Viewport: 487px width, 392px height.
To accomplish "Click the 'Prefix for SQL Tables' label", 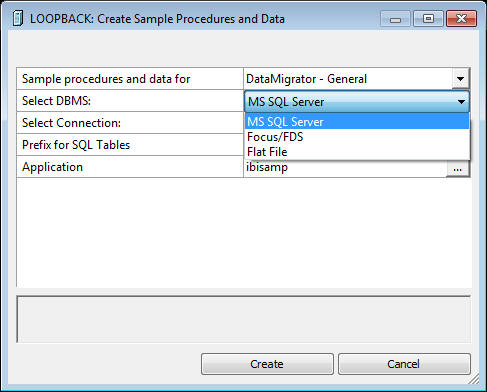I will tap(76, 145).
